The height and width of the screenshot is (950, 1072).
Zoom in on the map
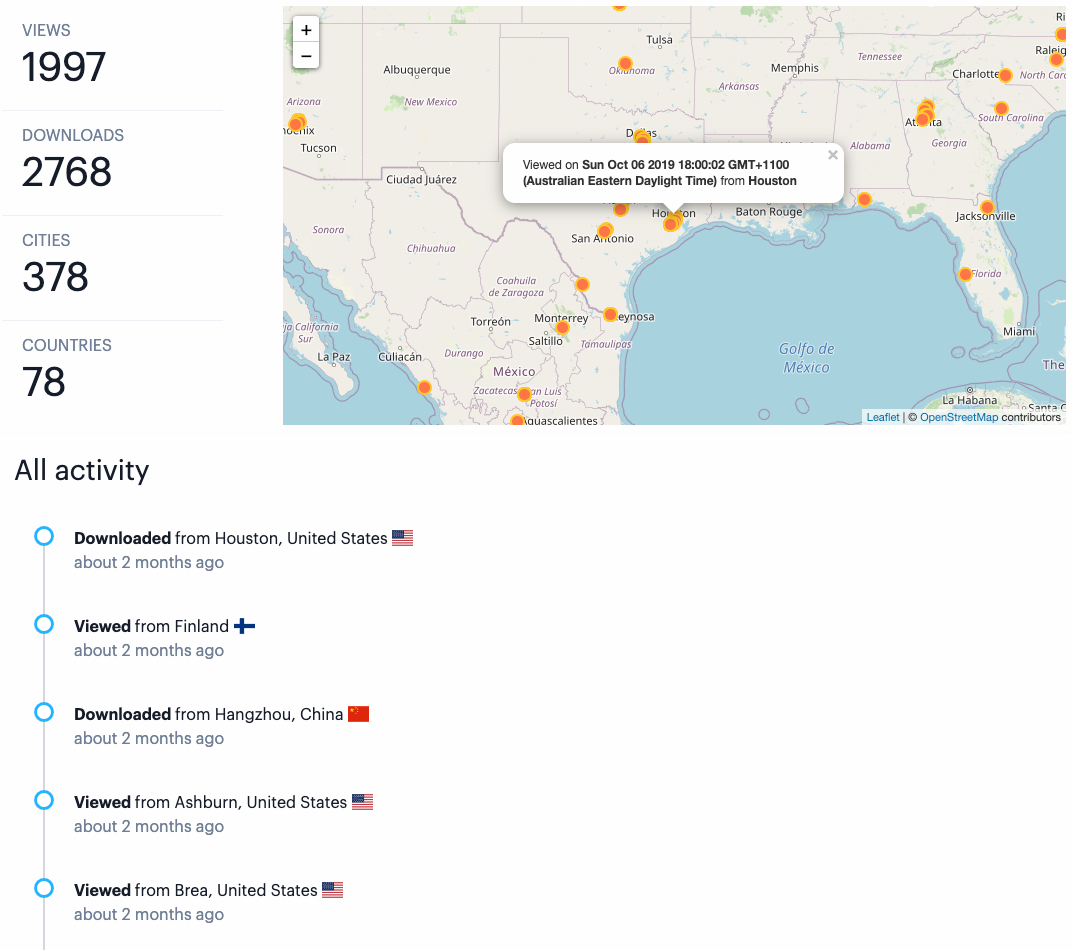[306, 30]
